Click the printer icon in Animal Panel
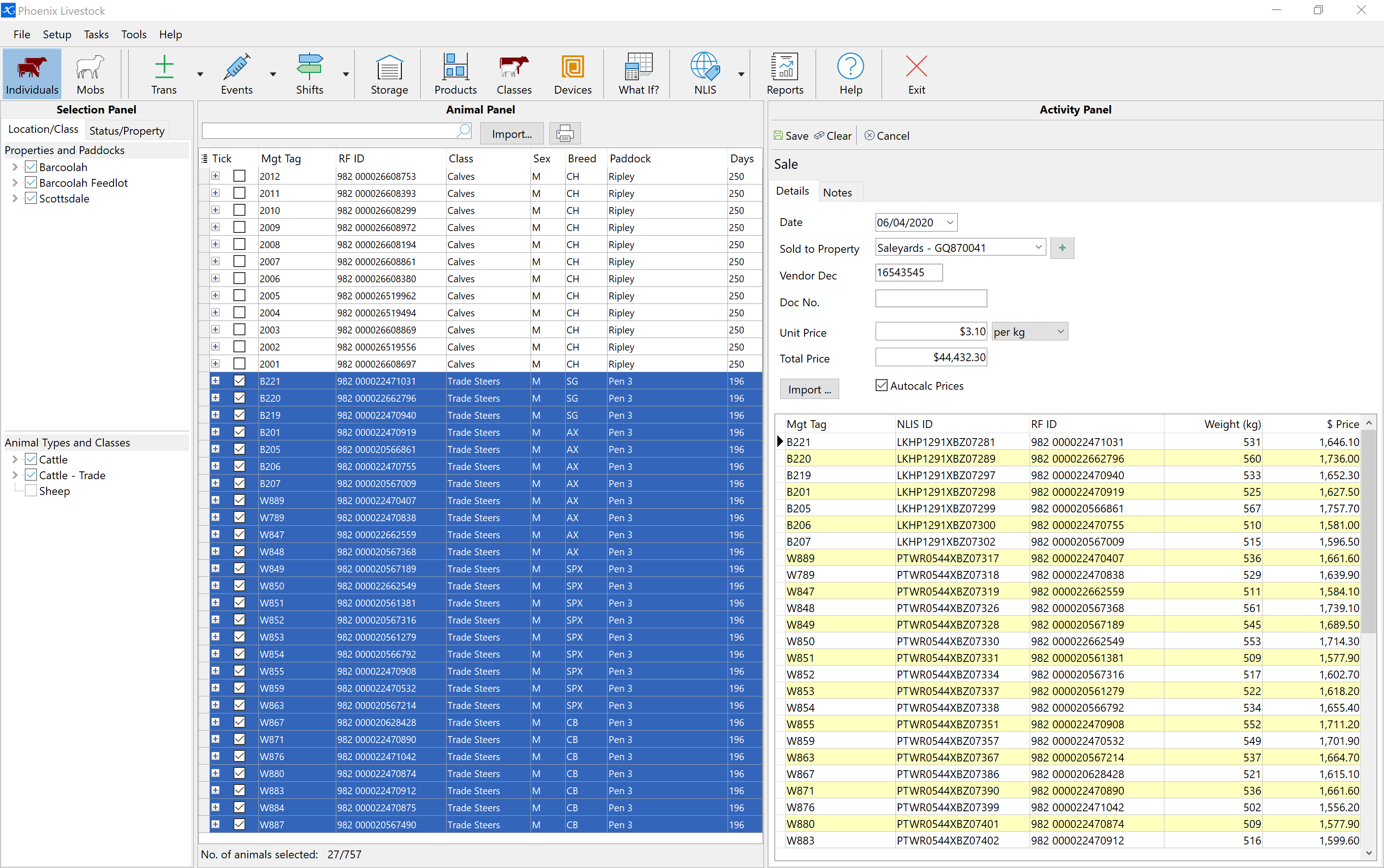The image size is (1384, 868). point(565,133)
